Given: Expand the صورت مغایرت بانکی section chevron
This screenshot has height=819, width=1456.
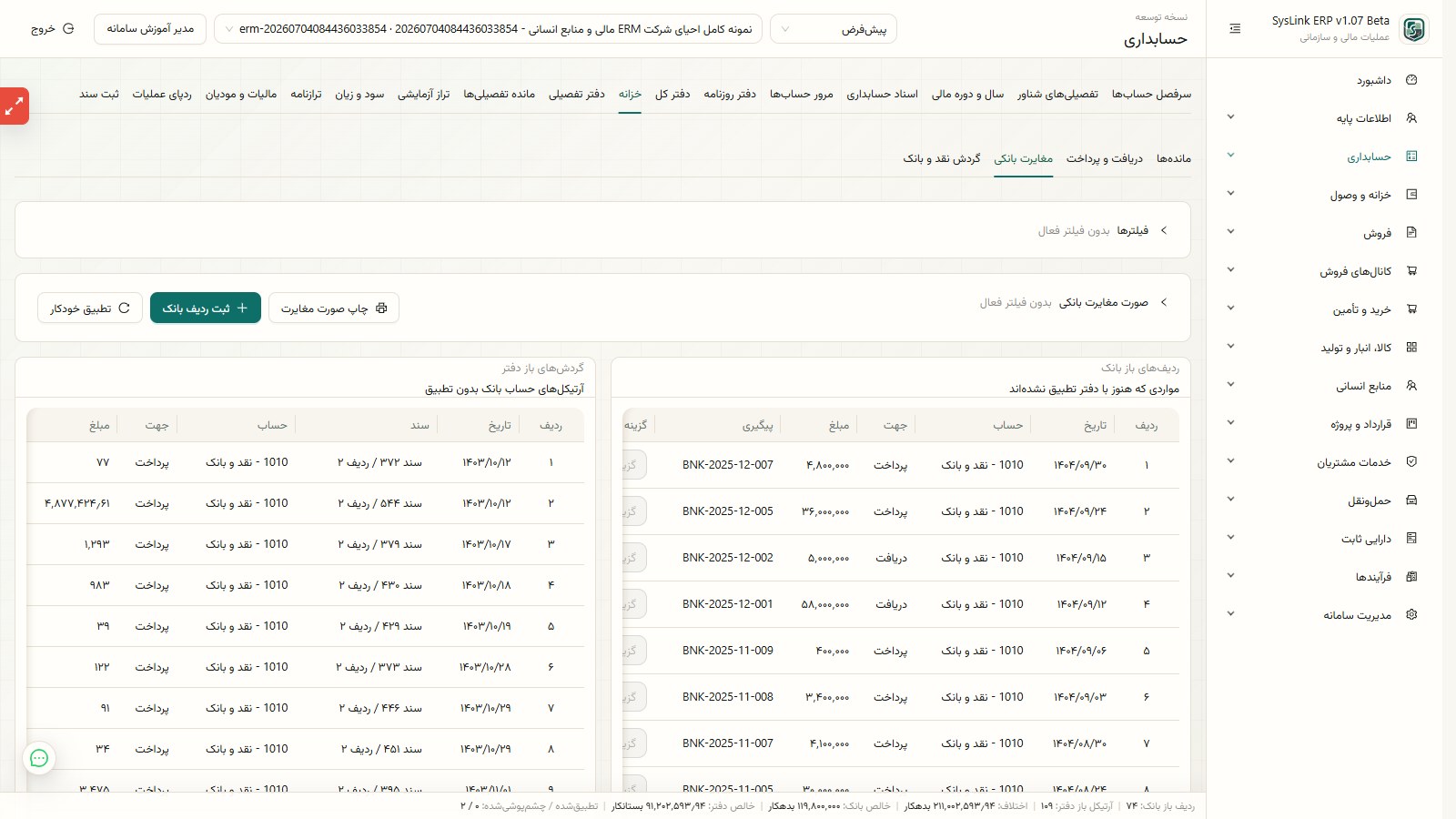Looking at the screenshot, I should [x=1164, y=302].
